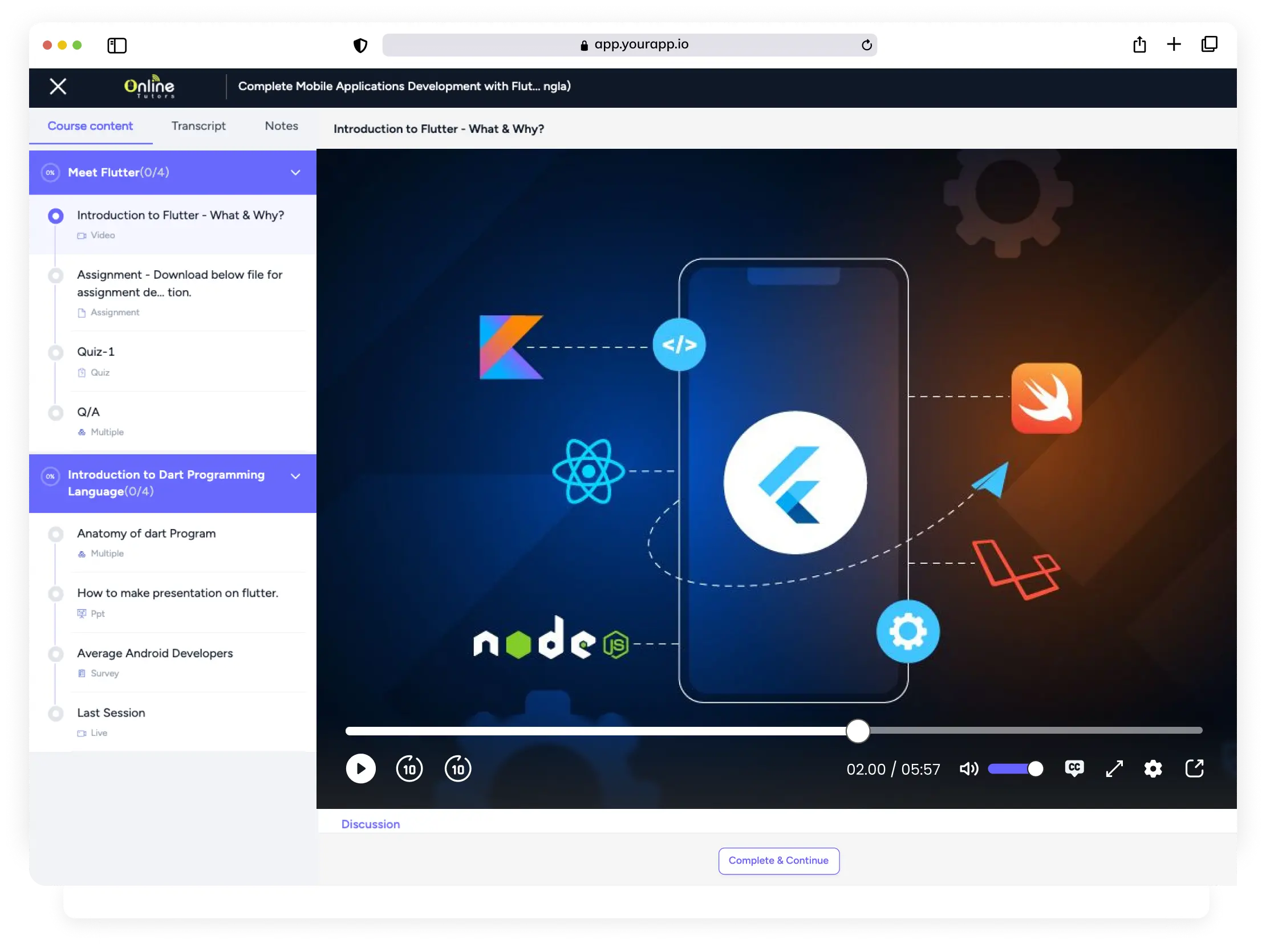This screenshot has height=952, width=1266.
Task: Skip forward 10 seconds
Action: tap(458, 768)
